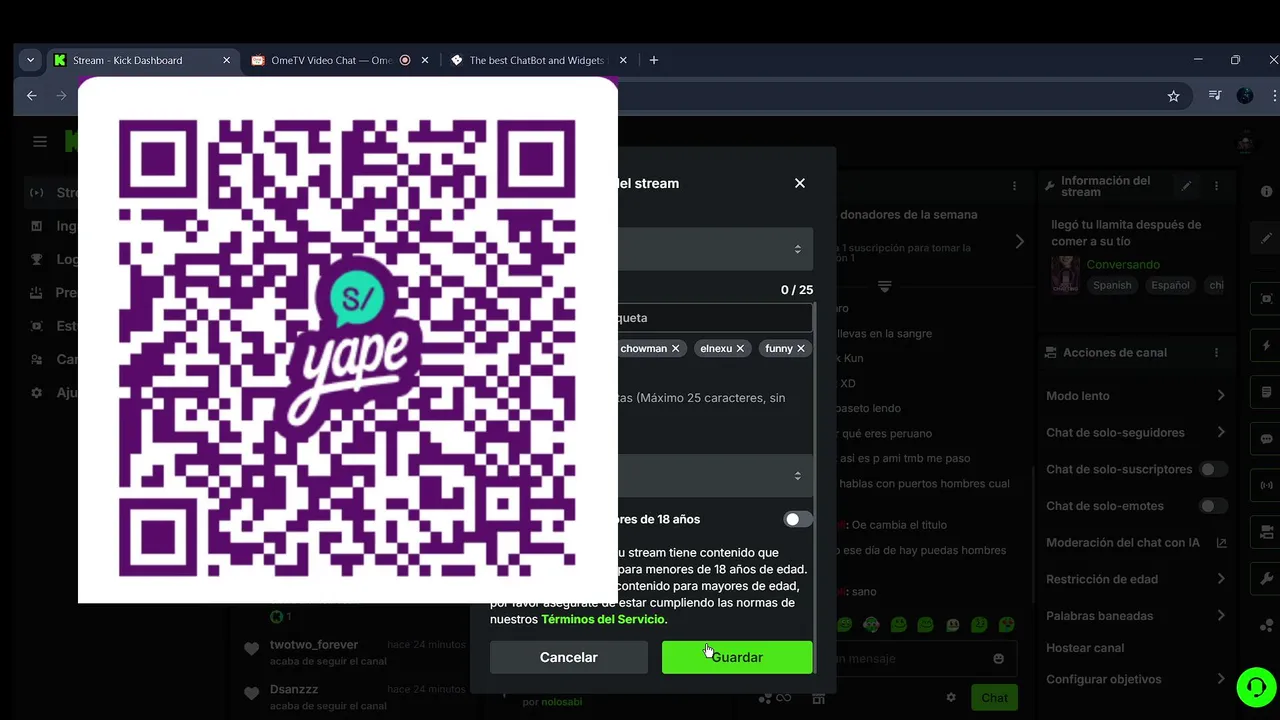1280x720 pixels.
Task: Go back with the browser back arrow
Action: [x=32, y=96]
